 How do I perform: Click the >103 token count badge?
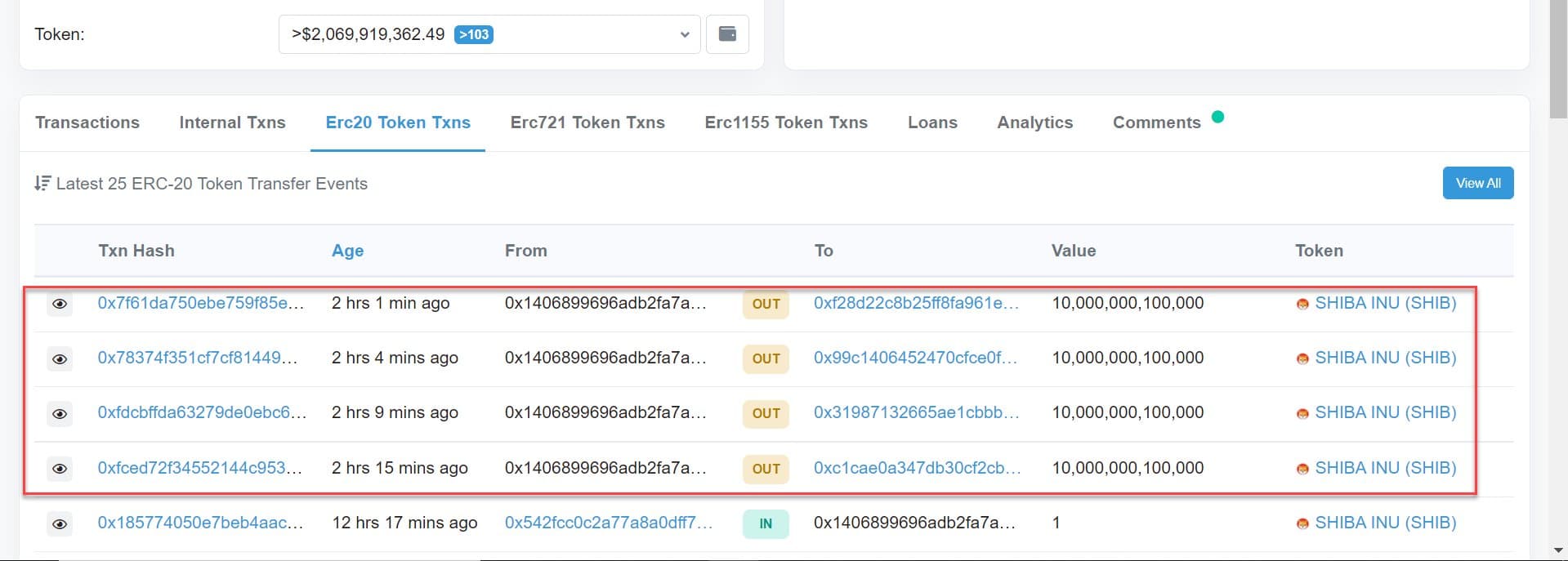(x=474, y=34)
